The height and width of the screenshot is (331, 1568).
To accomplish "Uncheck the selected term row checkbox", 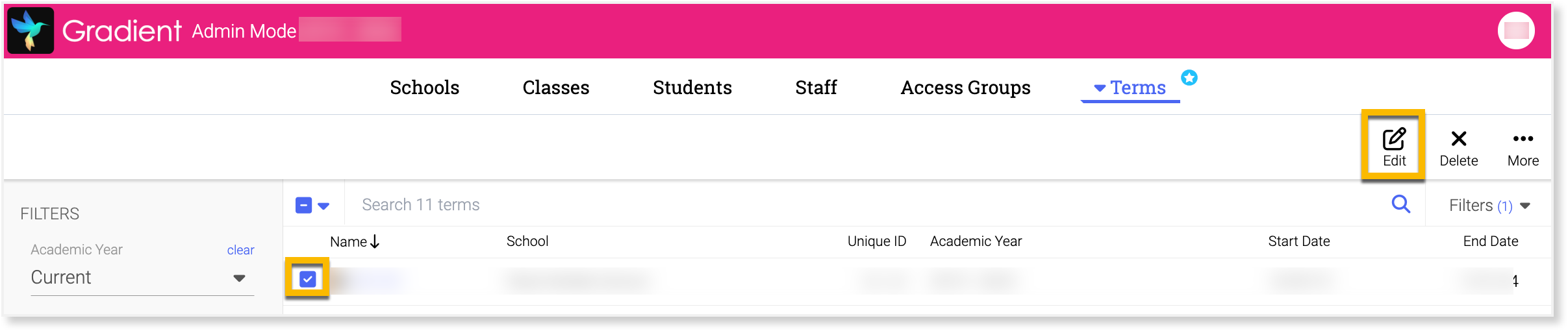I will (x=308, y=279).
